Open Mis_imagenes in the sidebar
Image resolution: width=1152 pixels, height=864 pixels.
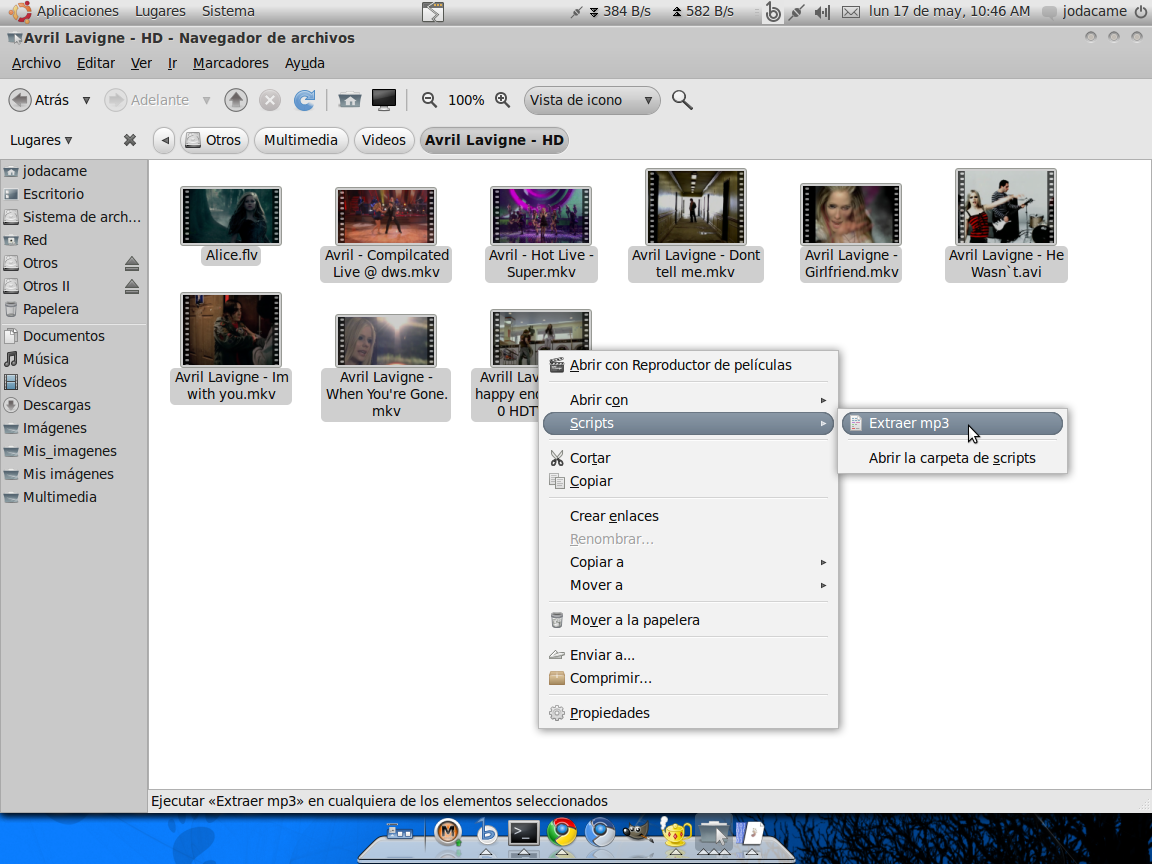coord(70,451)
